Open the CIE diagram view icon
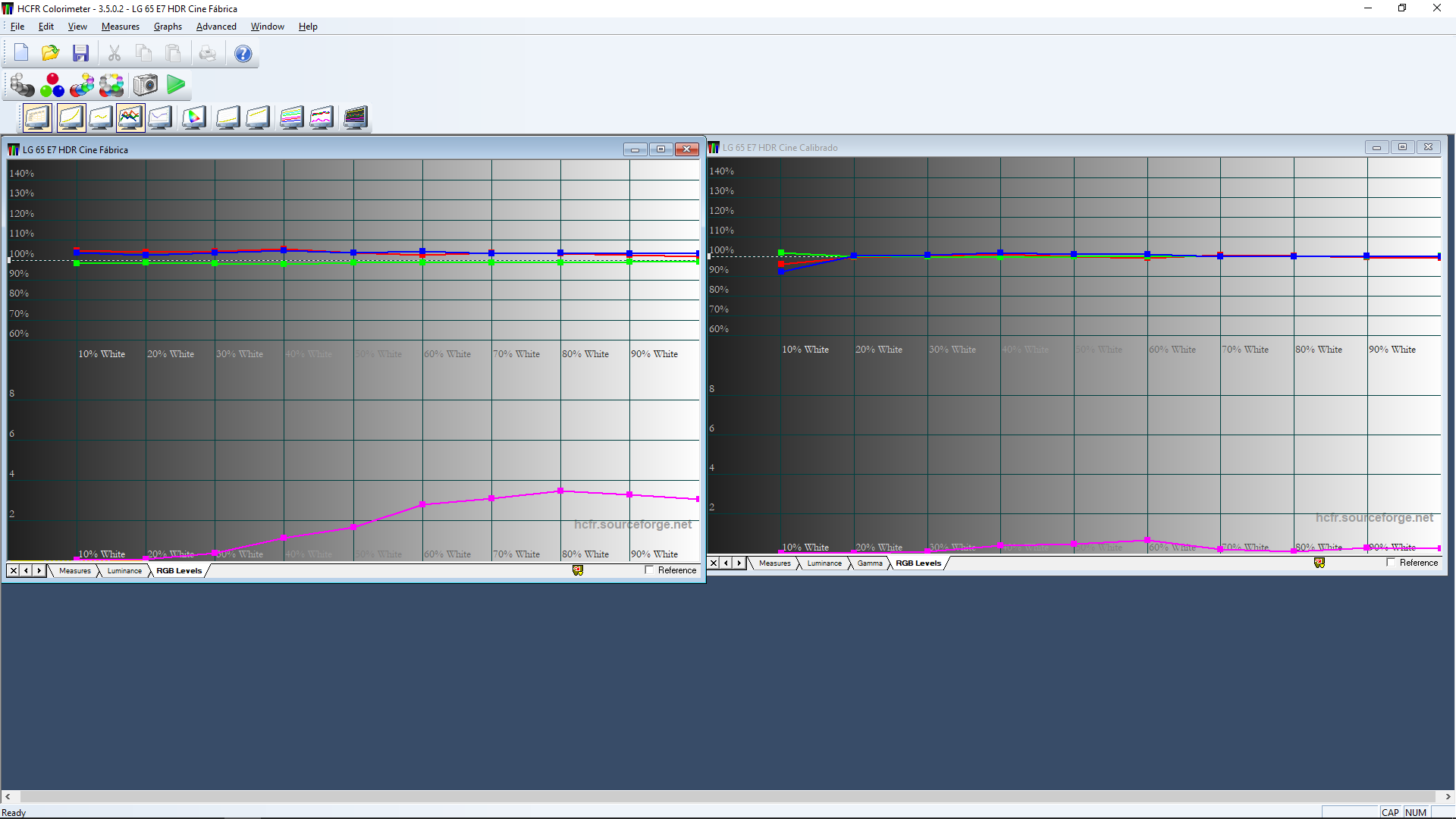Image resolution: width=1456 pixels, height=819 pixels. [x=193, y=118]
